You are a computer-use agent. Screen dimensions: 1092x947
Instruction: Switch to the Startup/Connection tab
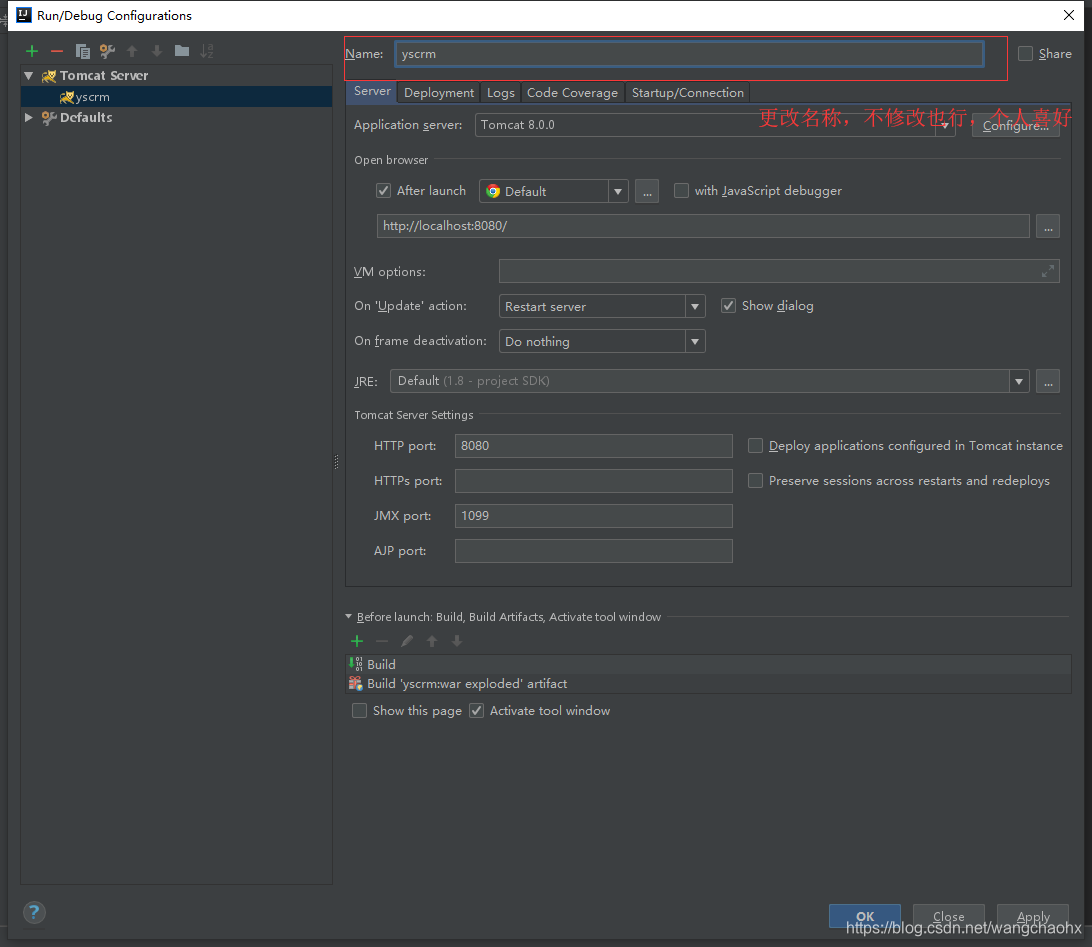click(x=687, y=93)
